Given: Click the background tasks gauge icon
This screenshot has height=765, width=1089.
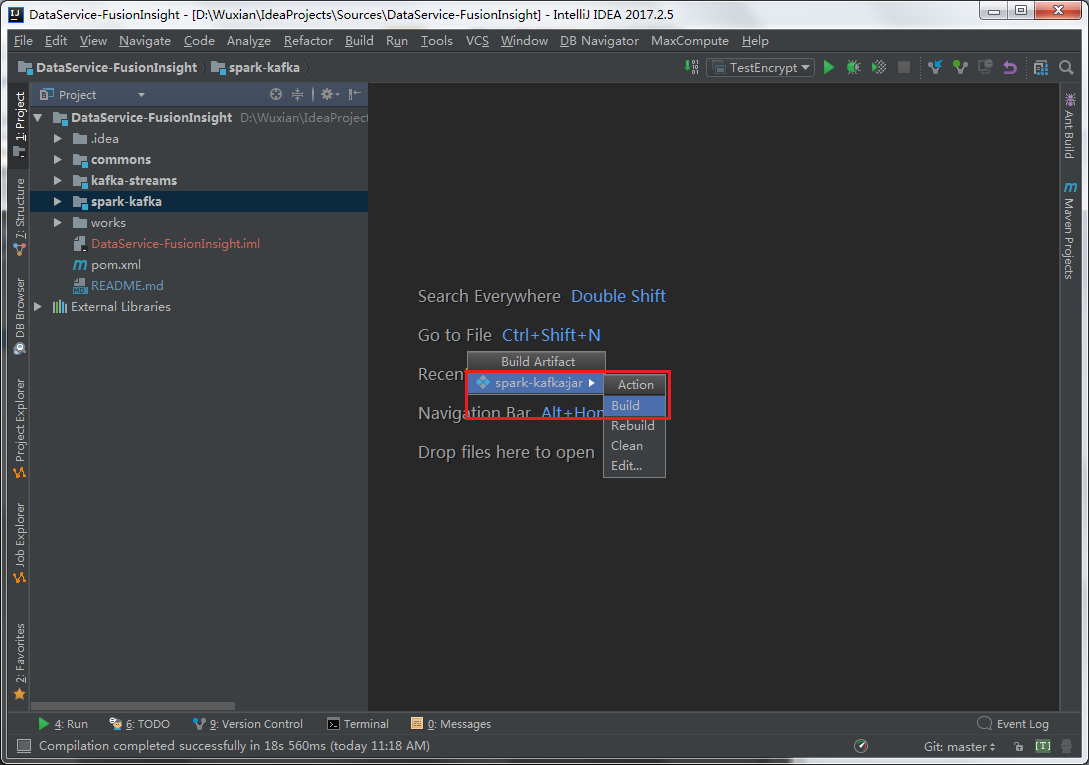Looking at the screenshot, I should pos(861,746).
